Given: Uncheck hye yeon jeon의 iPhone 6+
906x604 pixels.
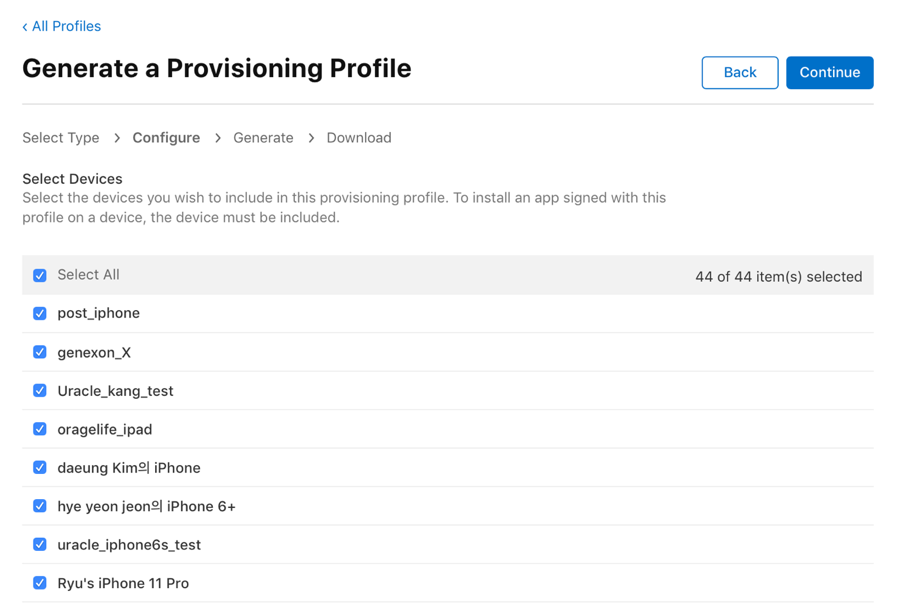Looking at the screenshot, I should (x=40, y=506).
